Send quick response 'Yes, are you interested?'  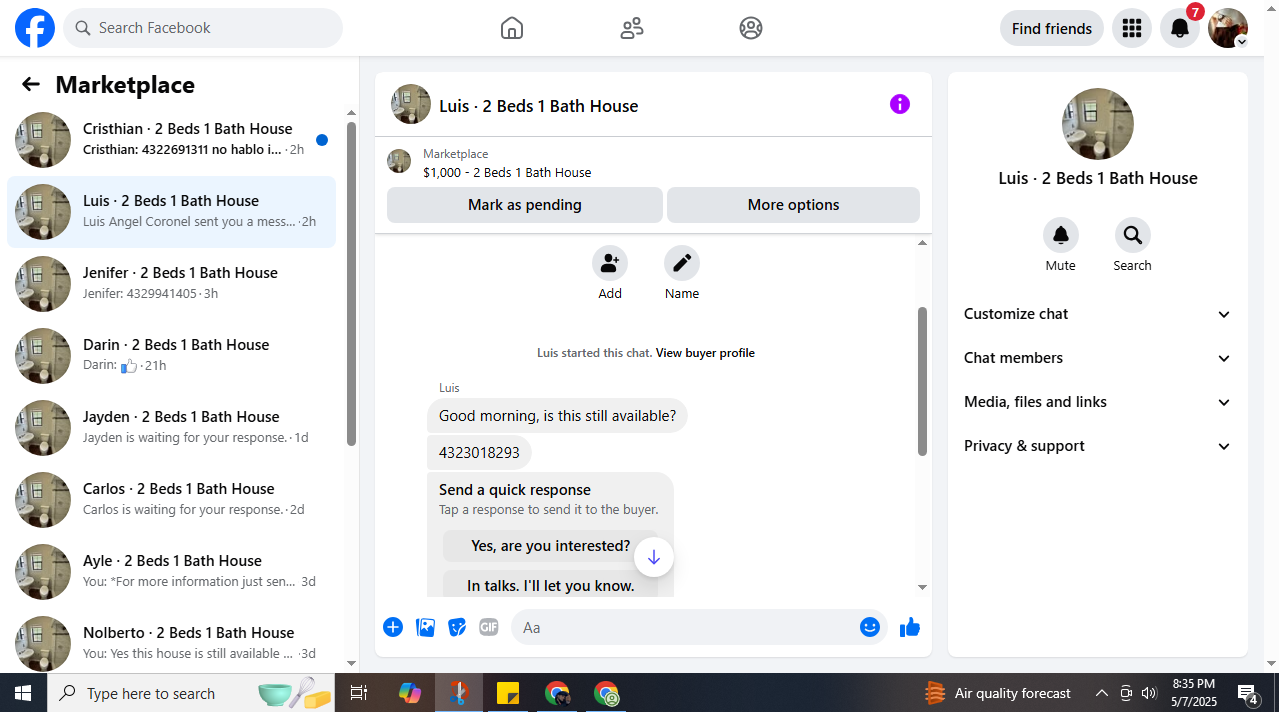551,546
